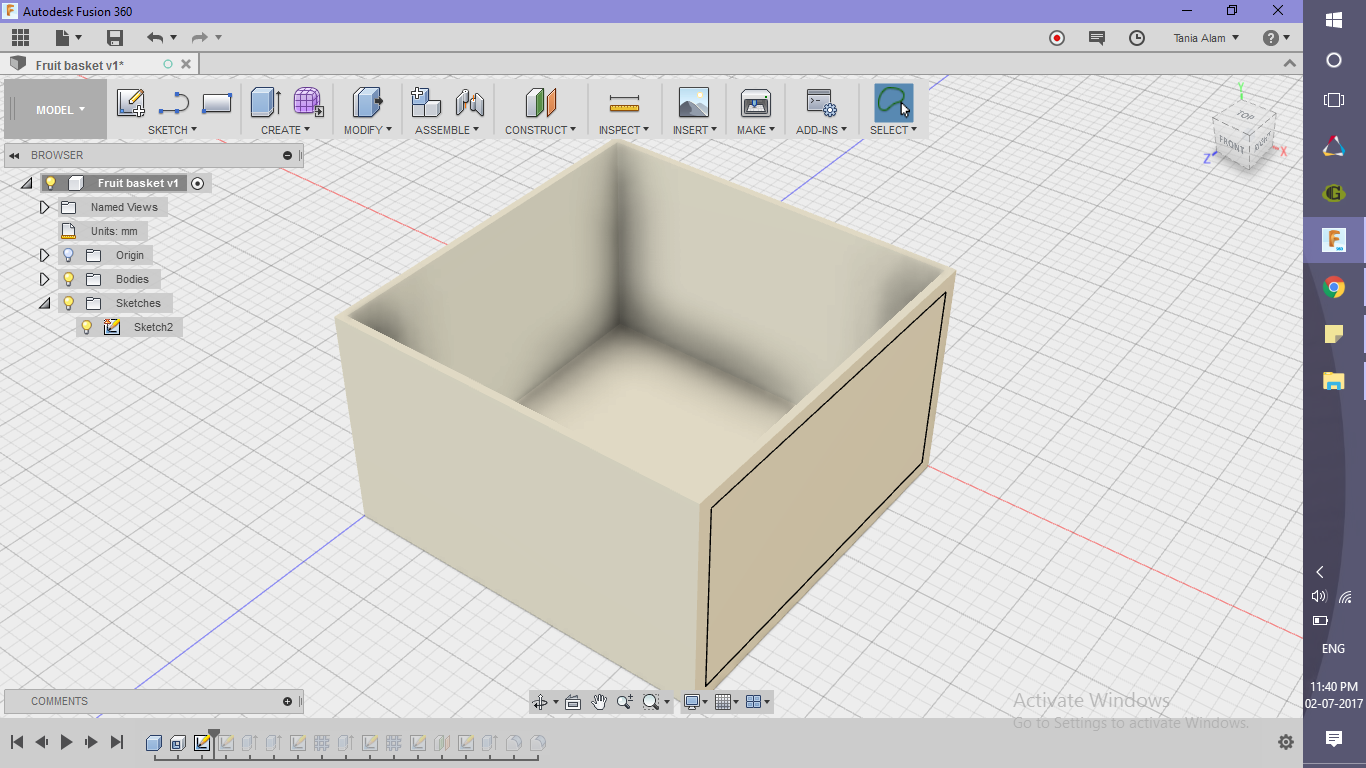Click the Look At camera icon
This screenshot has height=768, width=1366.
[573, 702]
